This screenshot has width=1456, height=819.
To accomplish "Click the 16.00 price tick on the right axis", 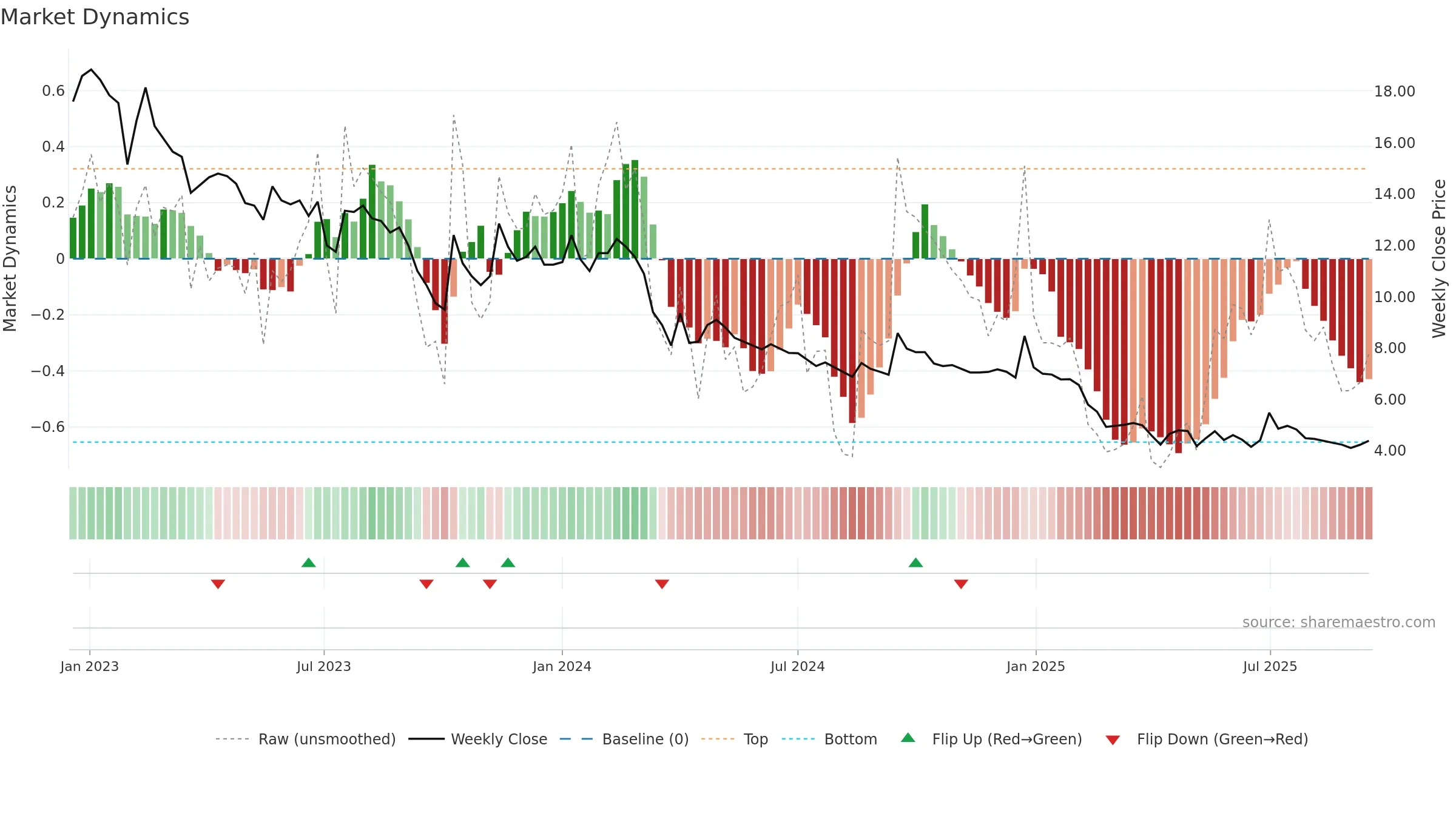I will click(1395, 143).
